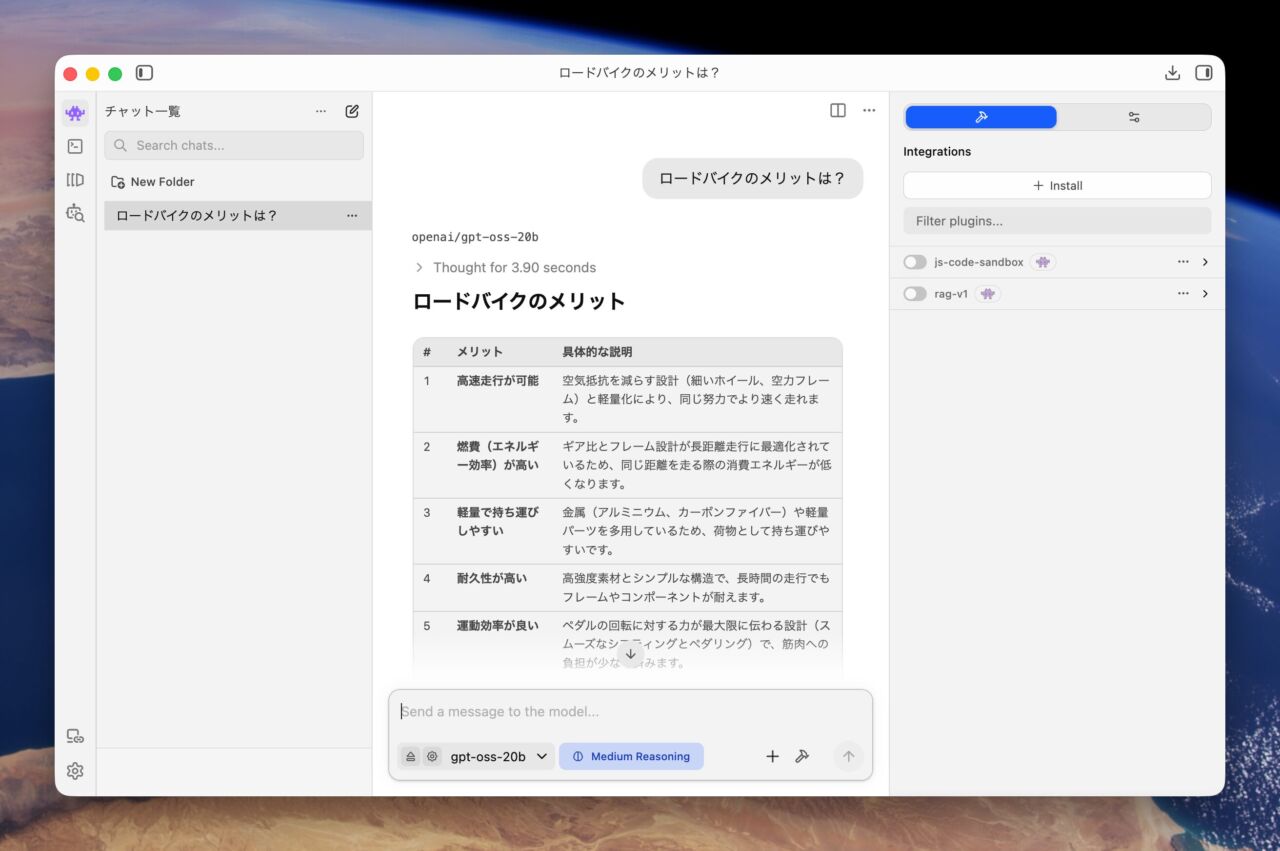Click the split view icon above chat
This screenshot has width=1280, height=851.
pos(838,111)
